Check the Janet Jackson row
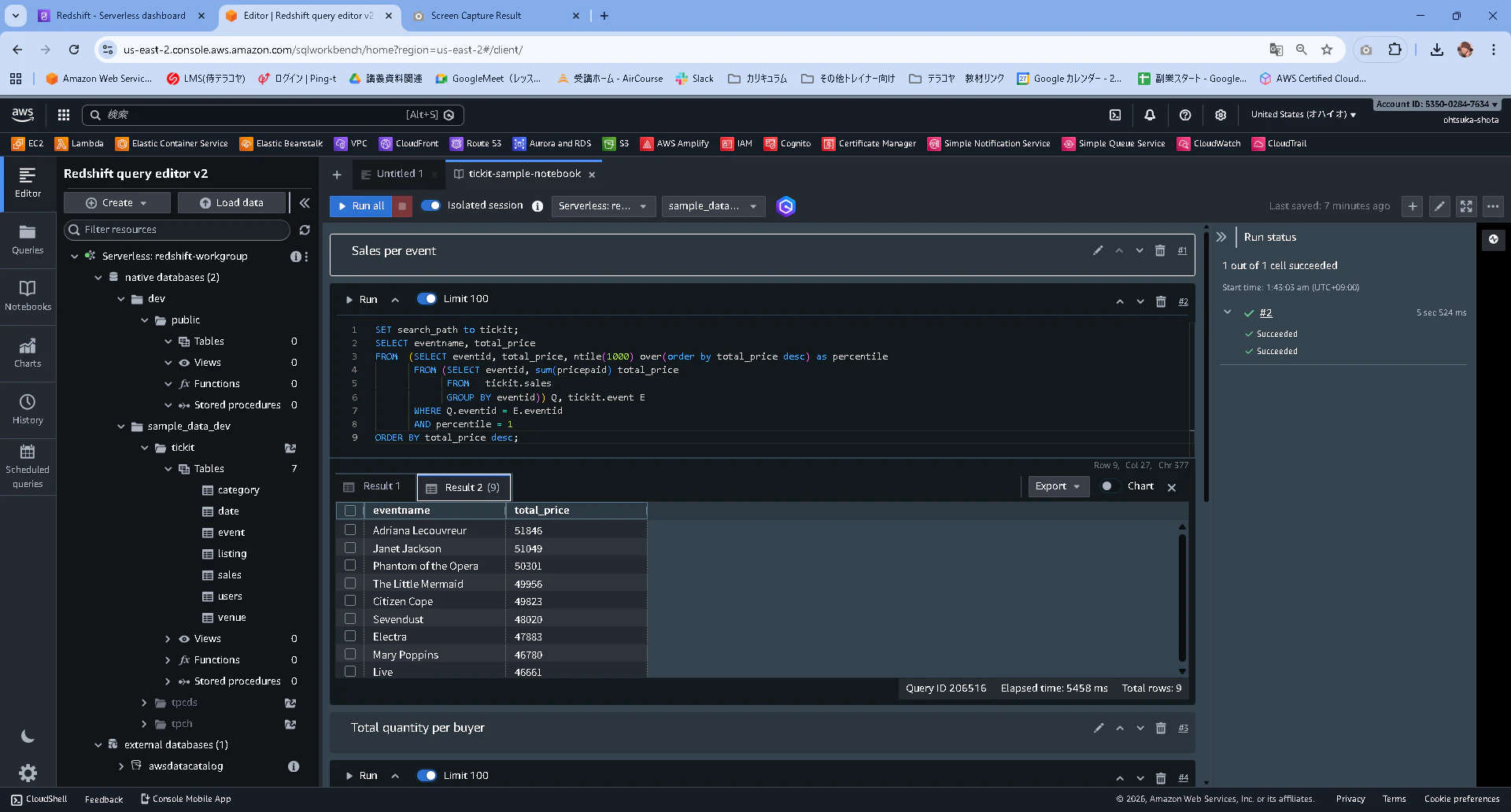The width and height of the screenshot is (1511, 812). pos(350,548)
